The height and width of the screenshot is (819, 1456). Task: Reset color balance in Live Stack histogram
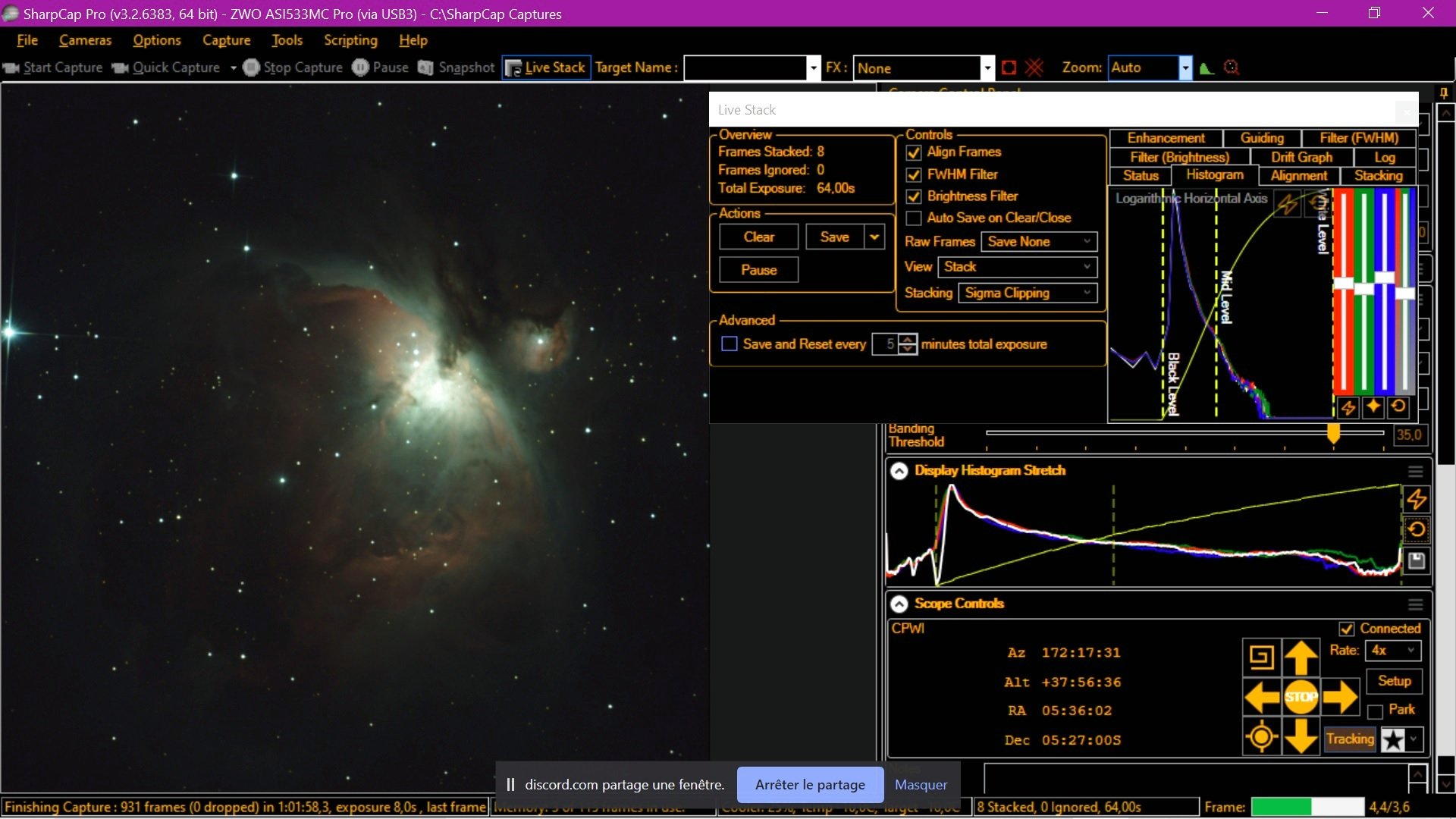point(1398,407)
